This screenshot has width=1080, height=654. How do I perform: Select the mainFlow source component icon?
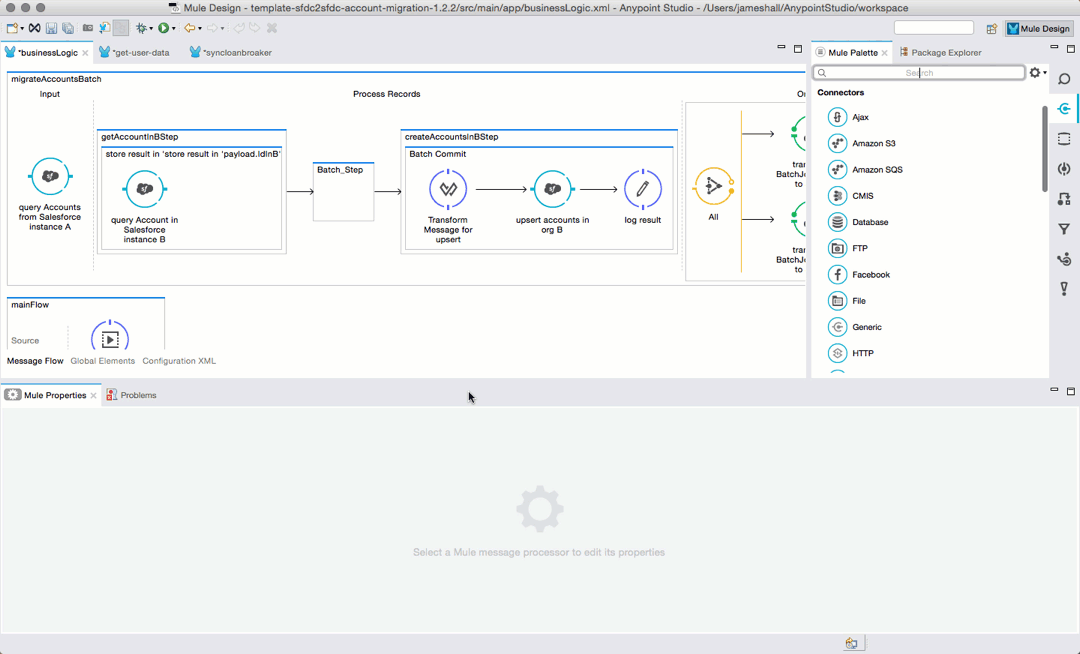pos(110,337)
